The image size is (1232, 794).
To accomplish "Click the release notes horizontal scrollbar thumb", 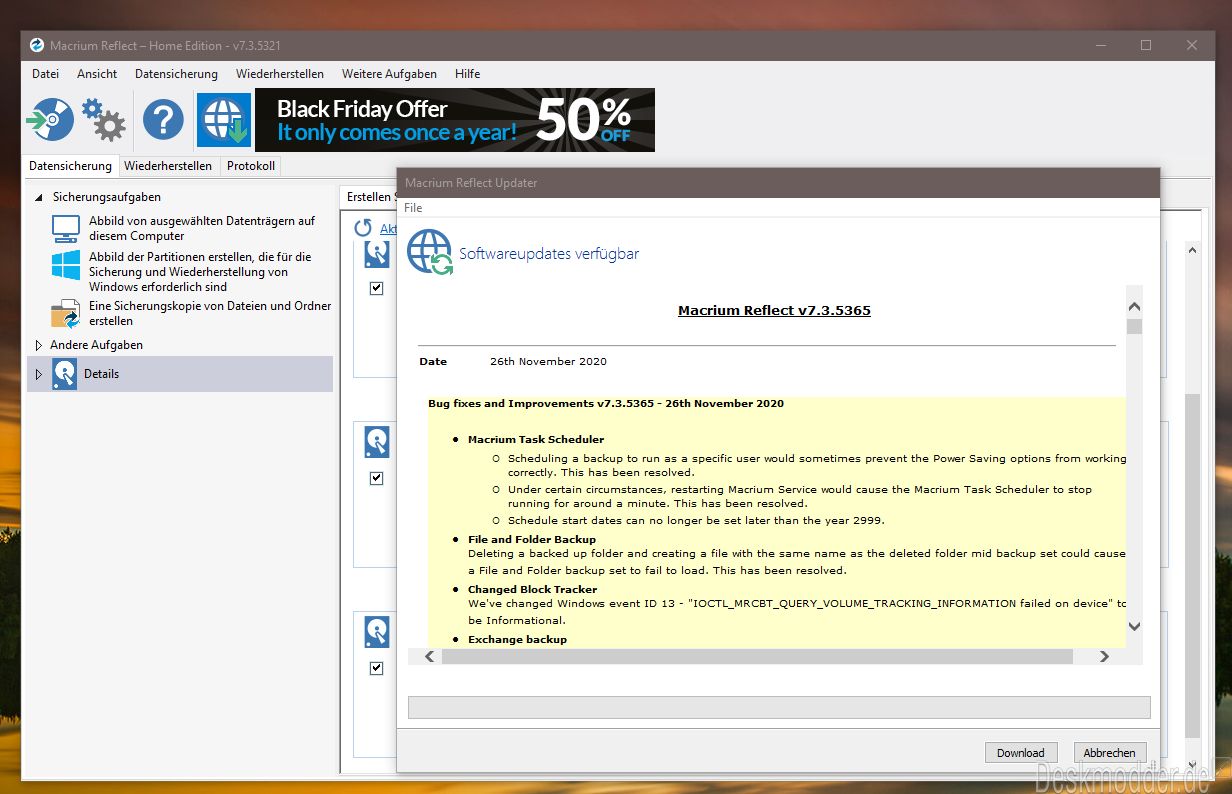I will (756, 657).
